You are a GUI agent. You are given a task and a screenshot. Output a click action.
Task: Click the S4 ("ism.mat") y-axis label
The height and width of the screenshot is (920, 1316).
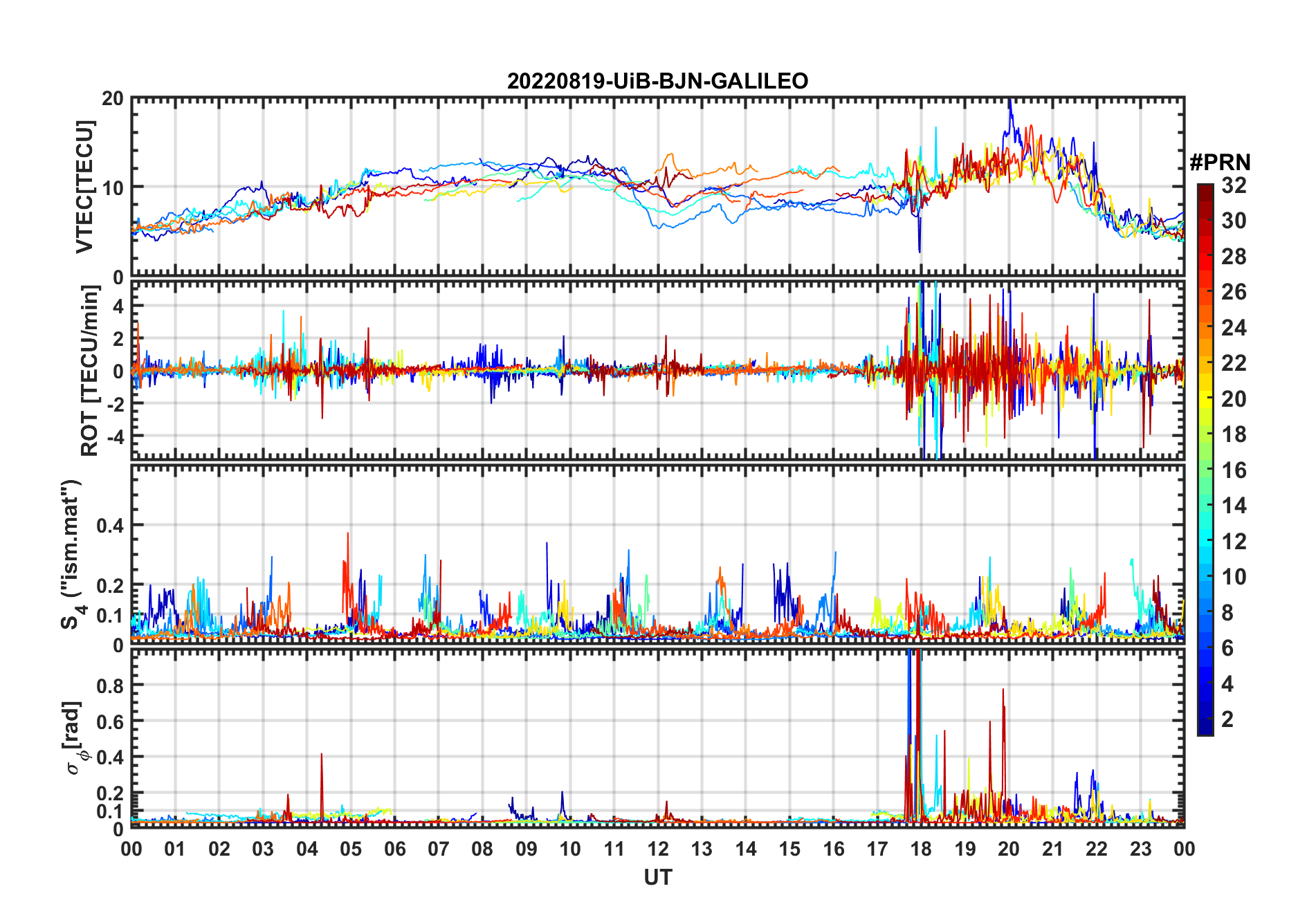point(72,554)
